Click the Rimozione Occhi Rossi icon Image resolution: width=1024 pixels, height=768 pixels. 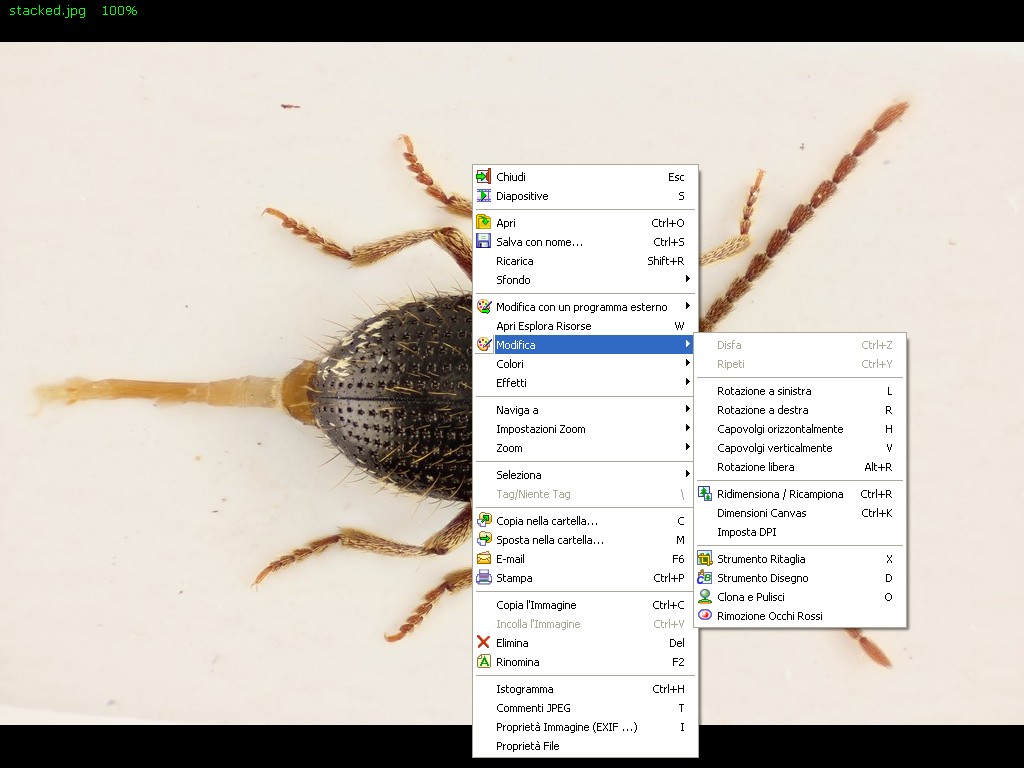[x=705, y=616]
